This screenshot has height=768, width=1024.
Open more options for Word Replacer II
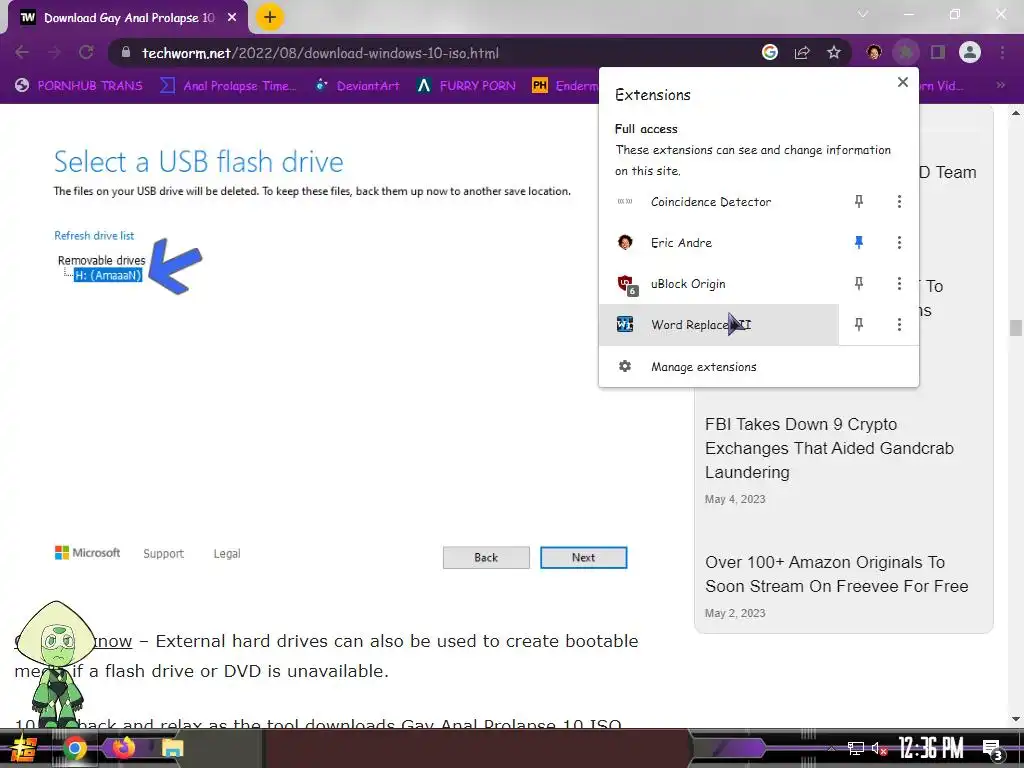[x=899, y=325]
